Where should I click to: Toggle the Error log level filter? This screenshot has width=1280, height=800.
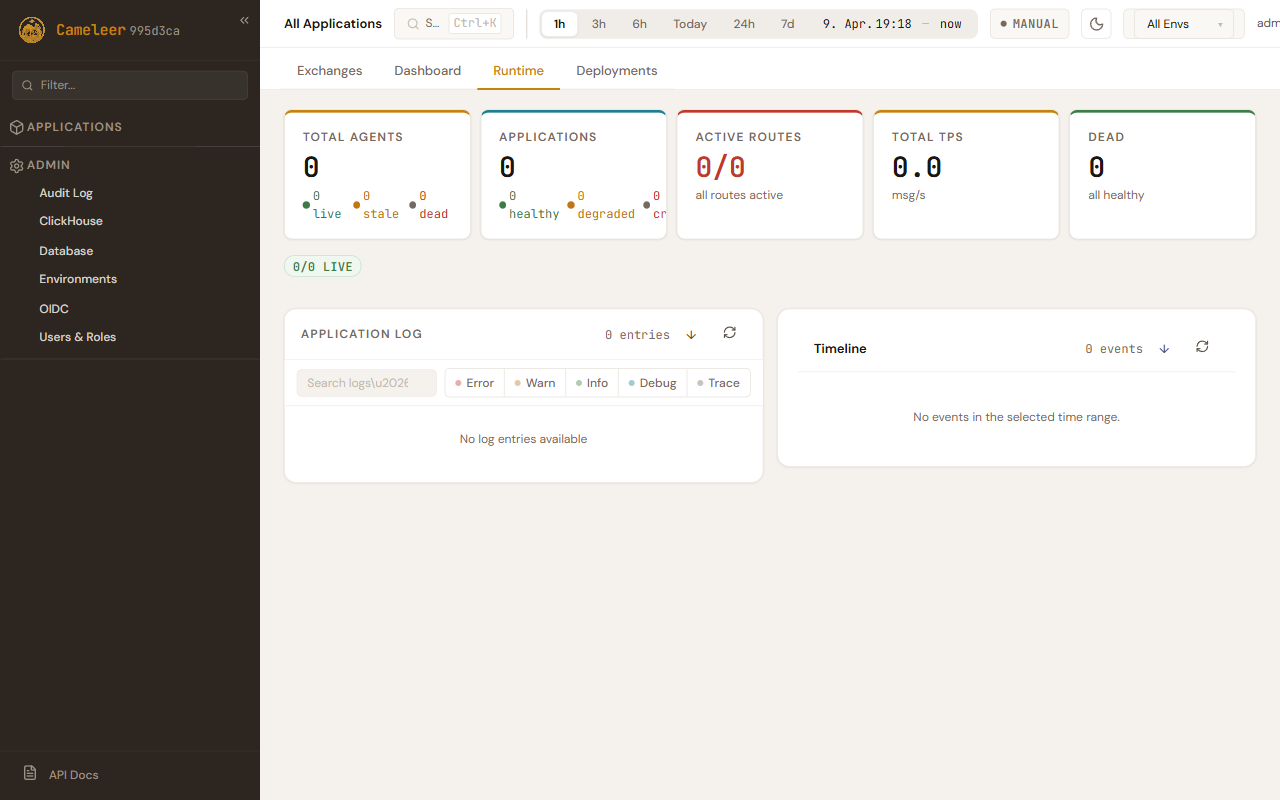click(475, 383)
